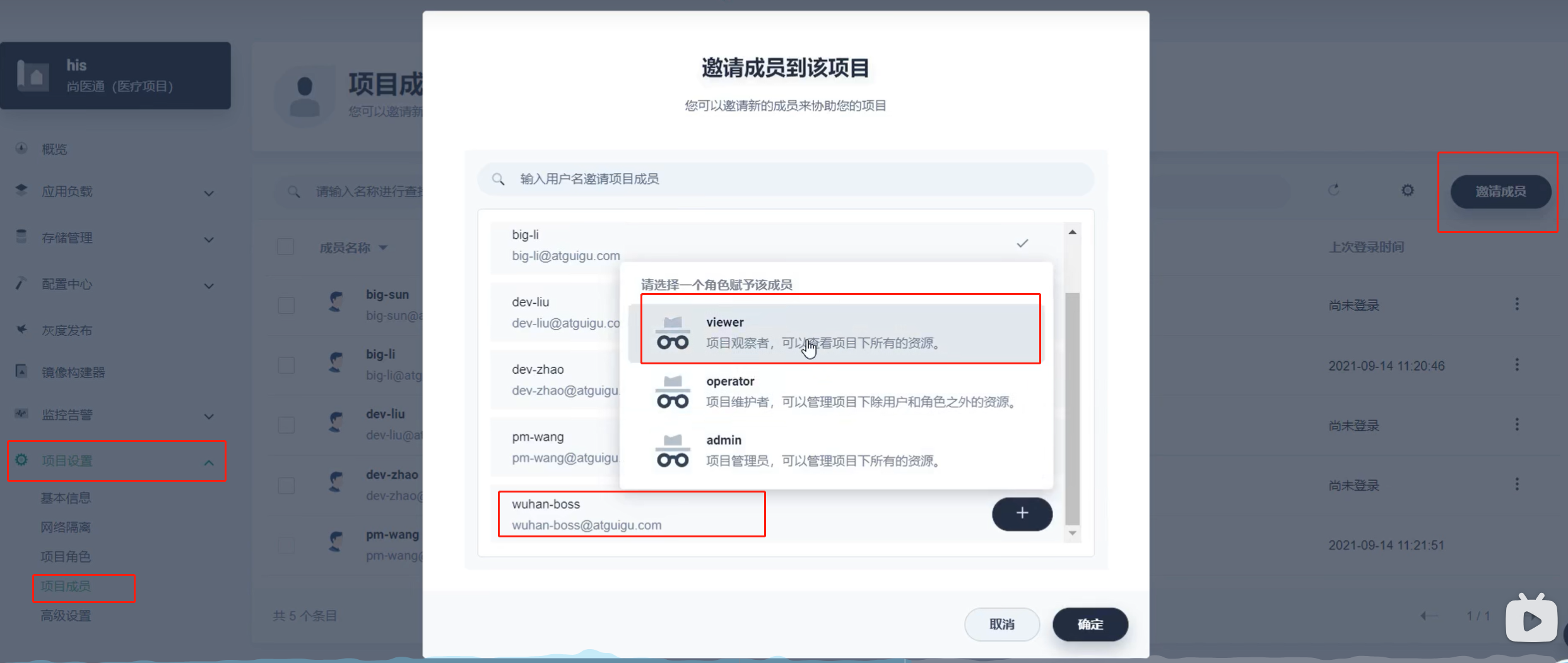Click the 镜像构建器 icon
This screenshot has width=1568, height=663.
coord(21,371)
